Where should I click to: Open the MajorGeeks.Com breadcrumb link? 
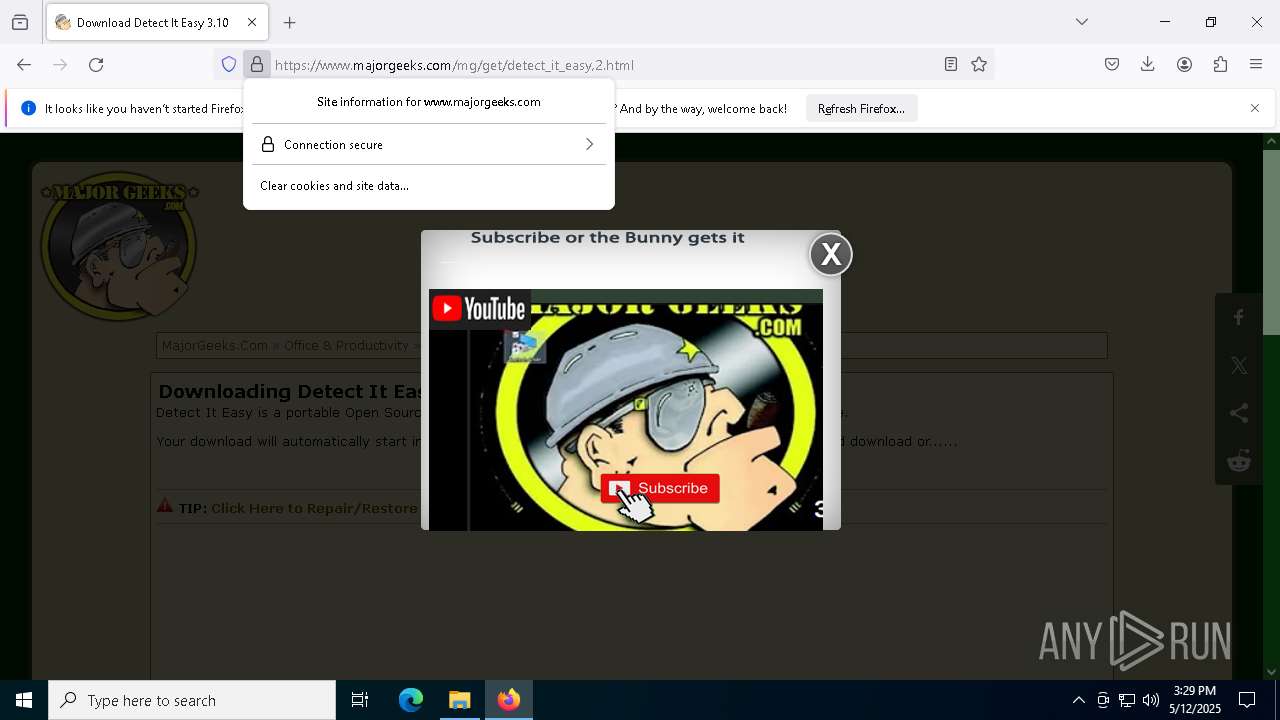(215, 345)
